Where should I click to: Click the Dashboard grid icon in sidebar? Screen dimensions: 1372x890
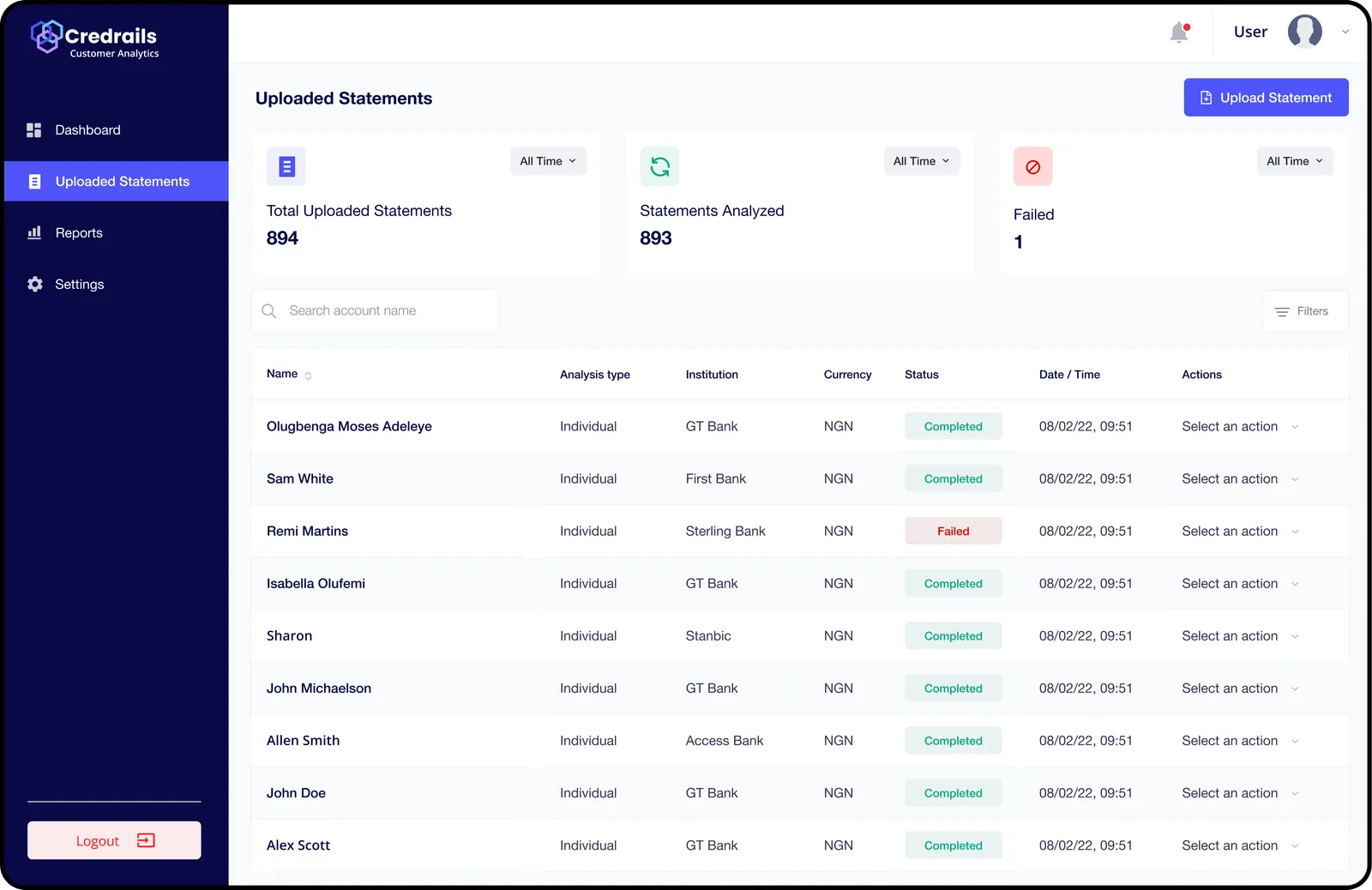(x=34, y=130)
